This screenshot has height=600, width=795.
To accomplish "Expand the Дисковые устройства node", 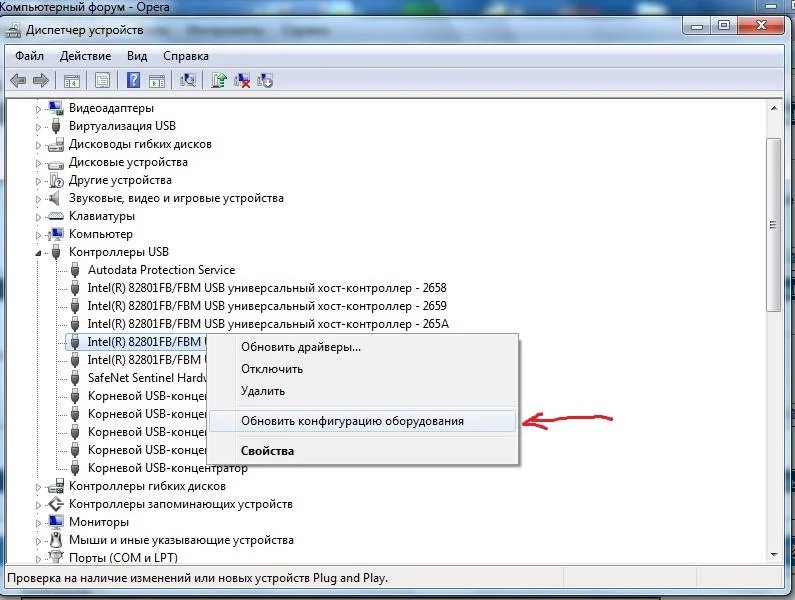I will coord(38,163).
